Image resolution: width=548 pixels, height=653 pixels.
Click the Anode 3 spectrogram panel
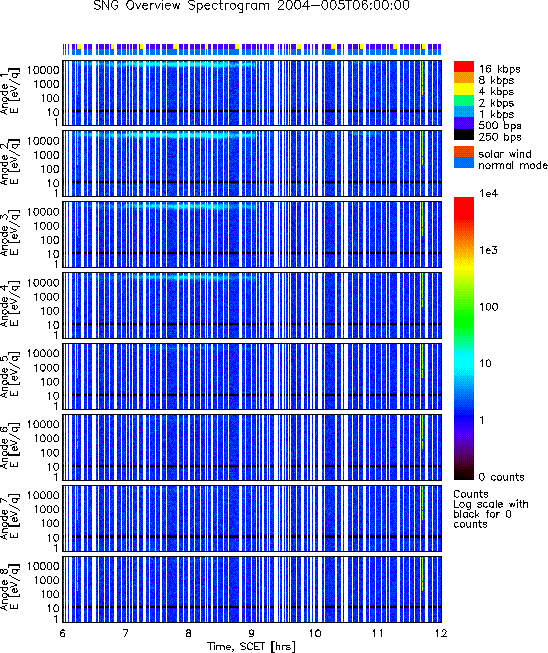(252, 234)
